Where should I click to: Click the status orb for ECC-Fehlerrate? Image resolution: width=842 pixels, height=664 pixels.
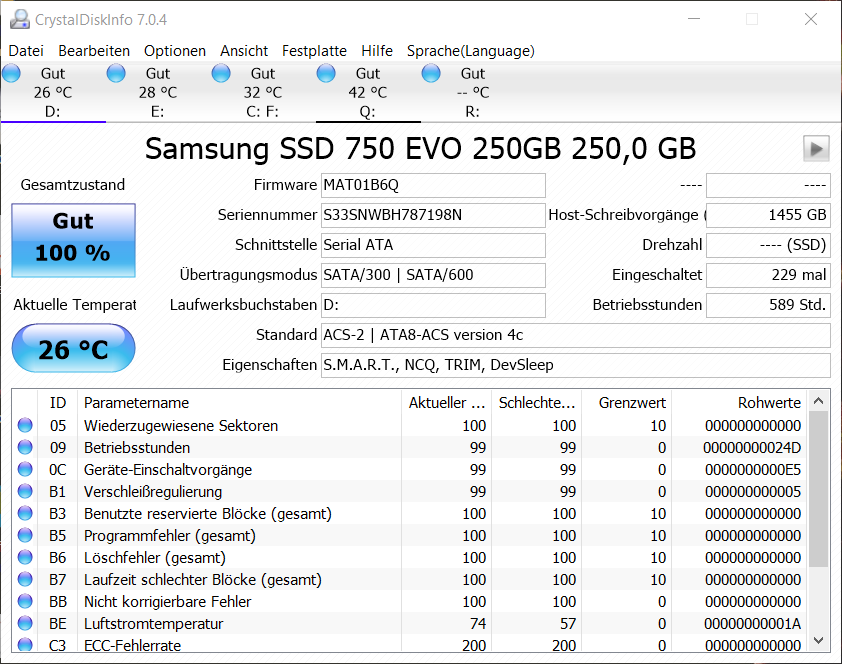click(x=25, y=644)
